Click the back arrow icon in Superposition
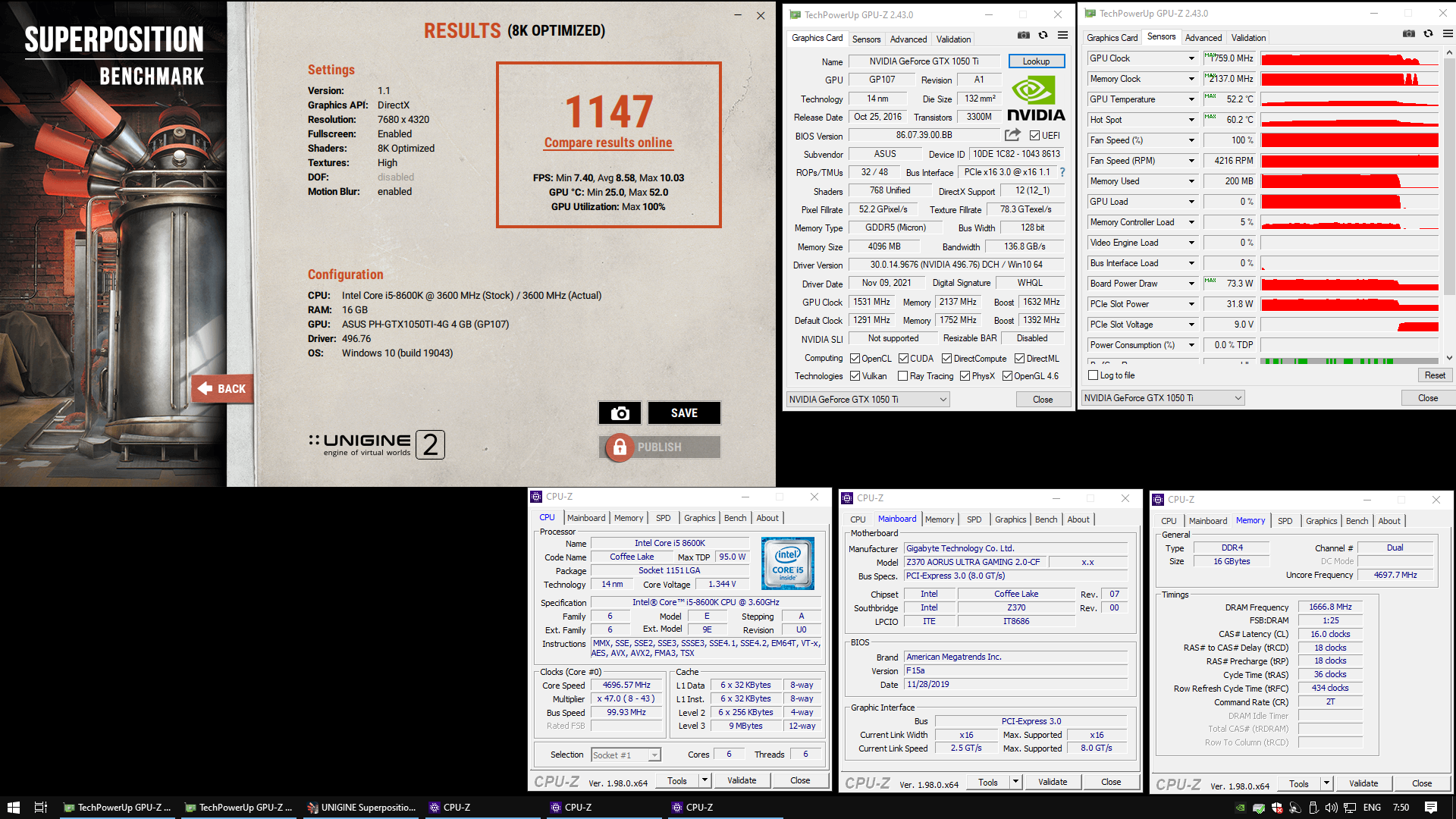This screenshot has width=1456, height=819. click(x=205, y=388)
